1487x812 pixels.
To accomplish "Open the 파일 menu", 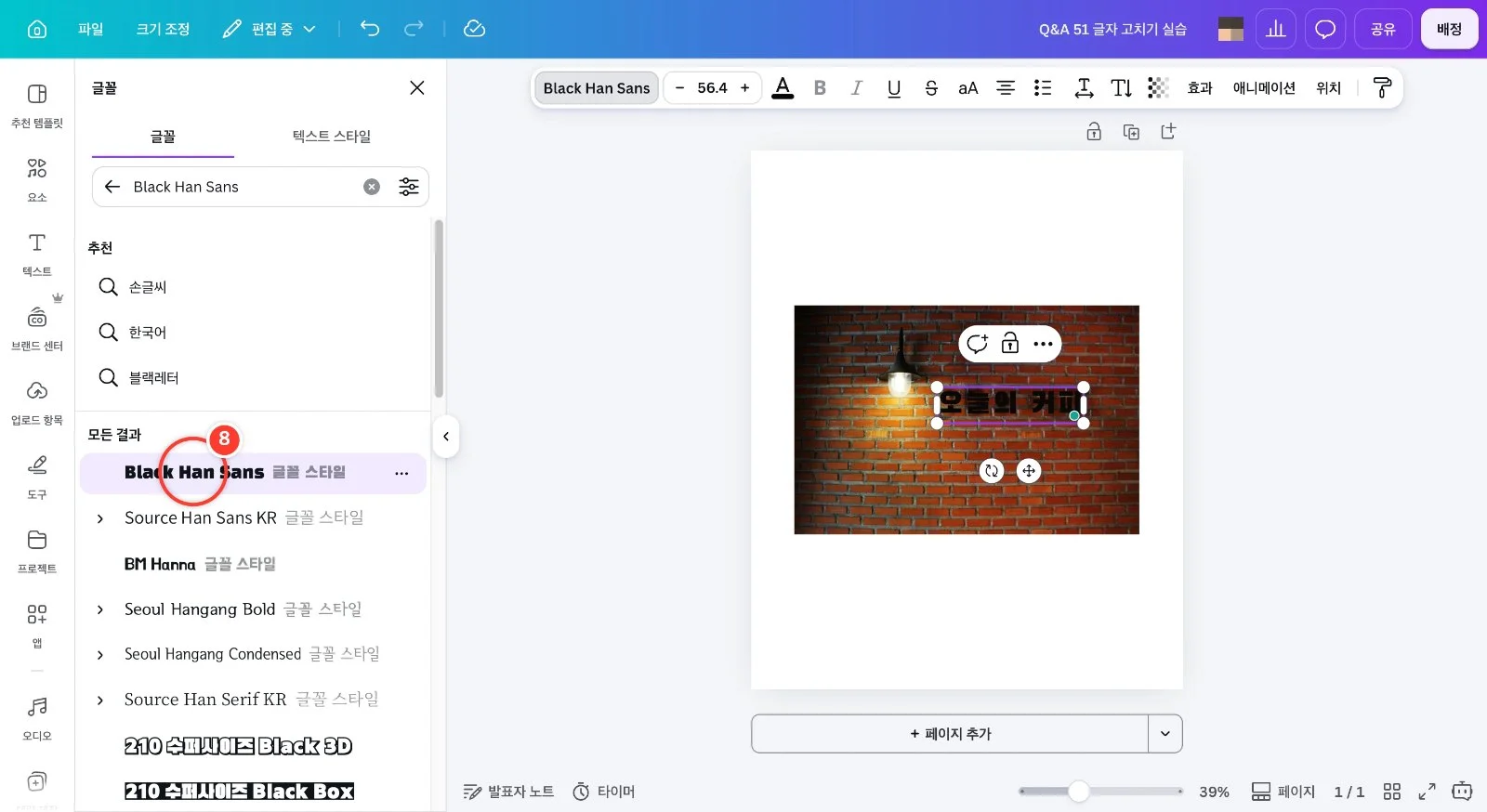I will click(x=91, y=29).
